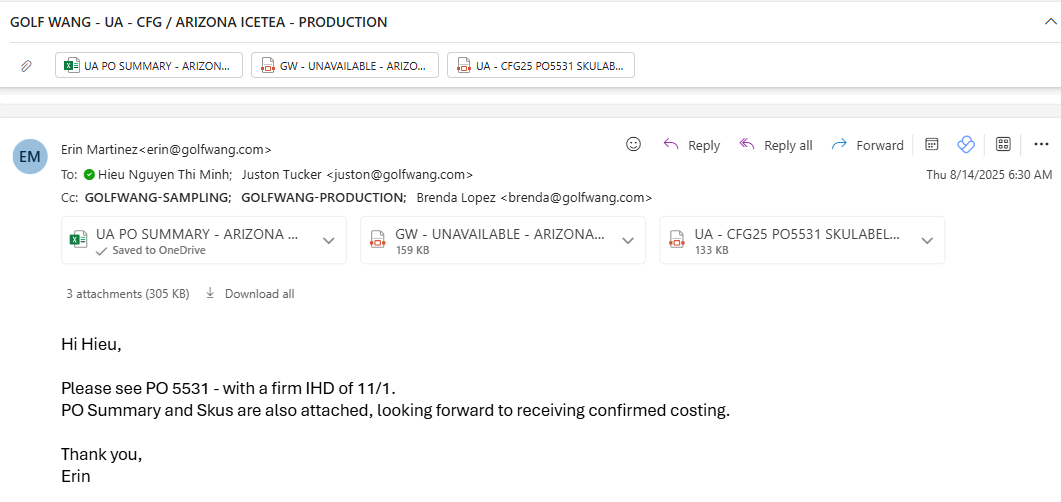Click the Copilot icon in message toolbar
The width and height of the screenshot is (1061, 502).
point(966,144)
